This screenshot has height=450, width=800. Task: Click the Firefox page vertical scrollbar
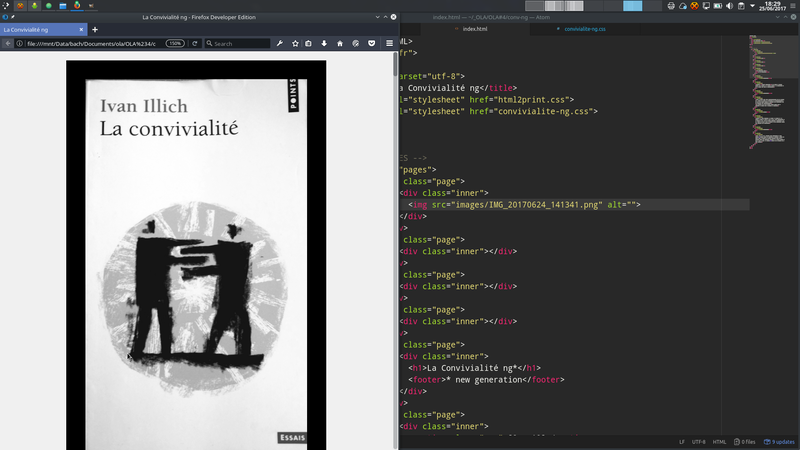[395, 64]
